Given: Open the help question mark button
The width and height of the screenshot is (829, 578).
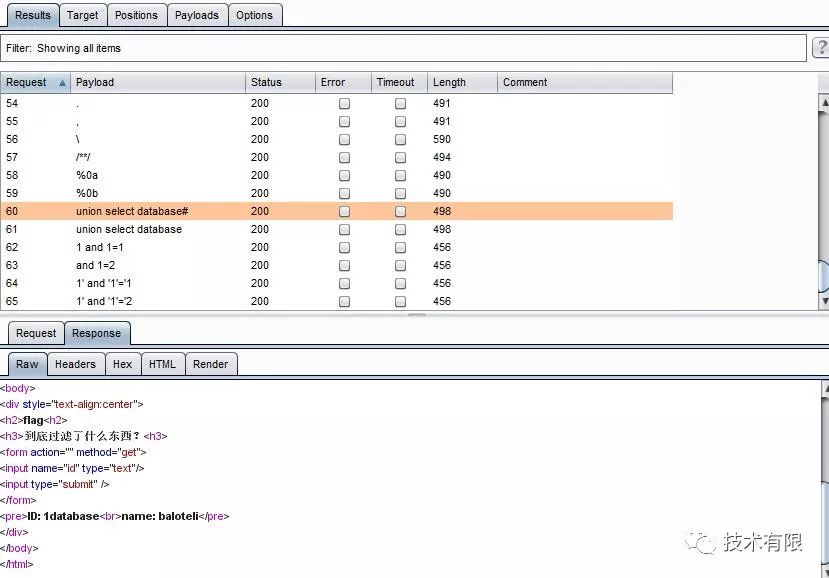Looking at the screenshot, I should 821,48.
